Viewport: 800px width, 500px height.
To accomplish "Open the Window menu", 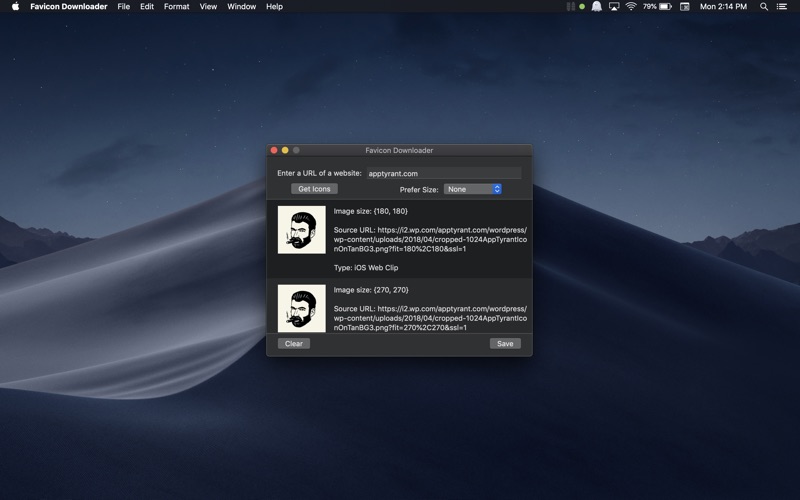I will point(241,7).
